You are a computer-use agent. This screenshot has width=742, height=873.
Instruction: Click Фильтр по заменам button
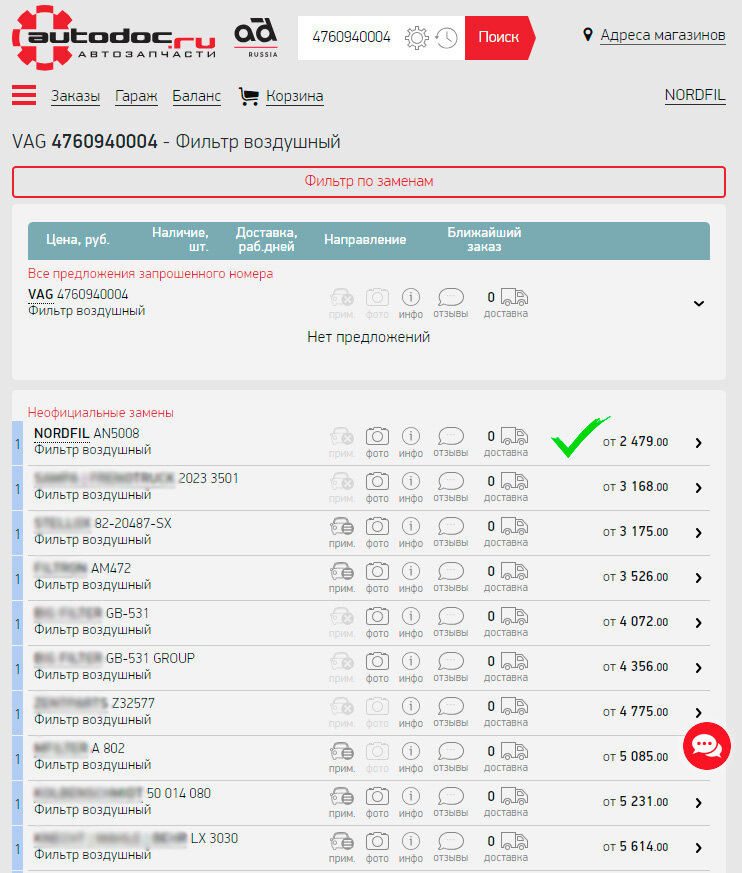point(368,182)
